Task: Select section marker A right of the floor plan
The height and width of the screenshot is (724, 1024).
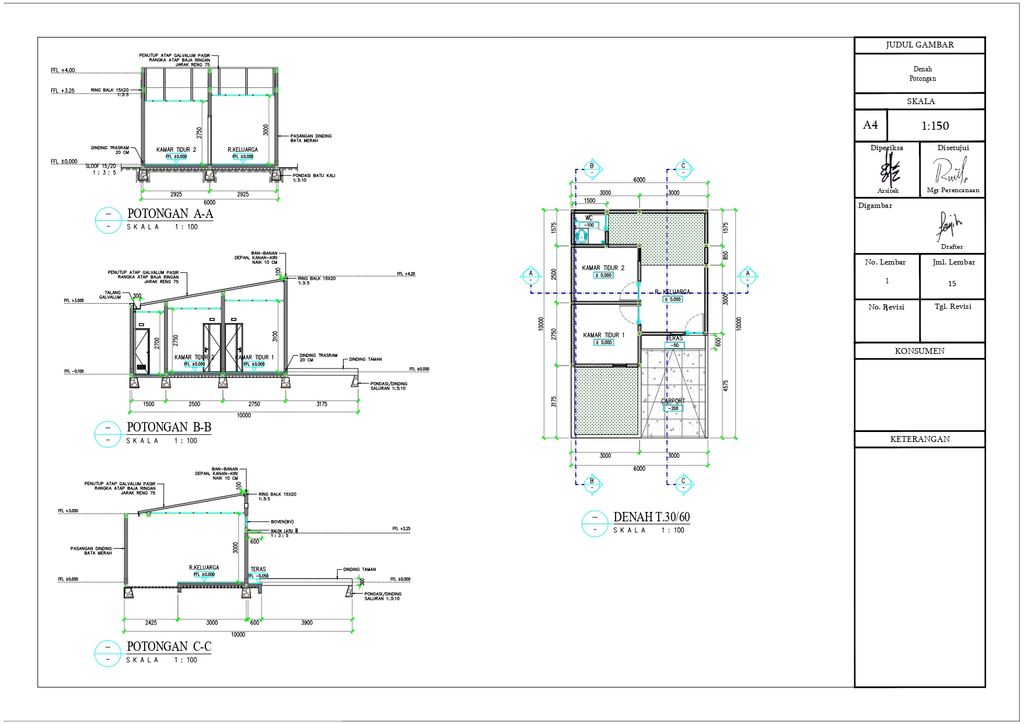Action: [747, 275]
